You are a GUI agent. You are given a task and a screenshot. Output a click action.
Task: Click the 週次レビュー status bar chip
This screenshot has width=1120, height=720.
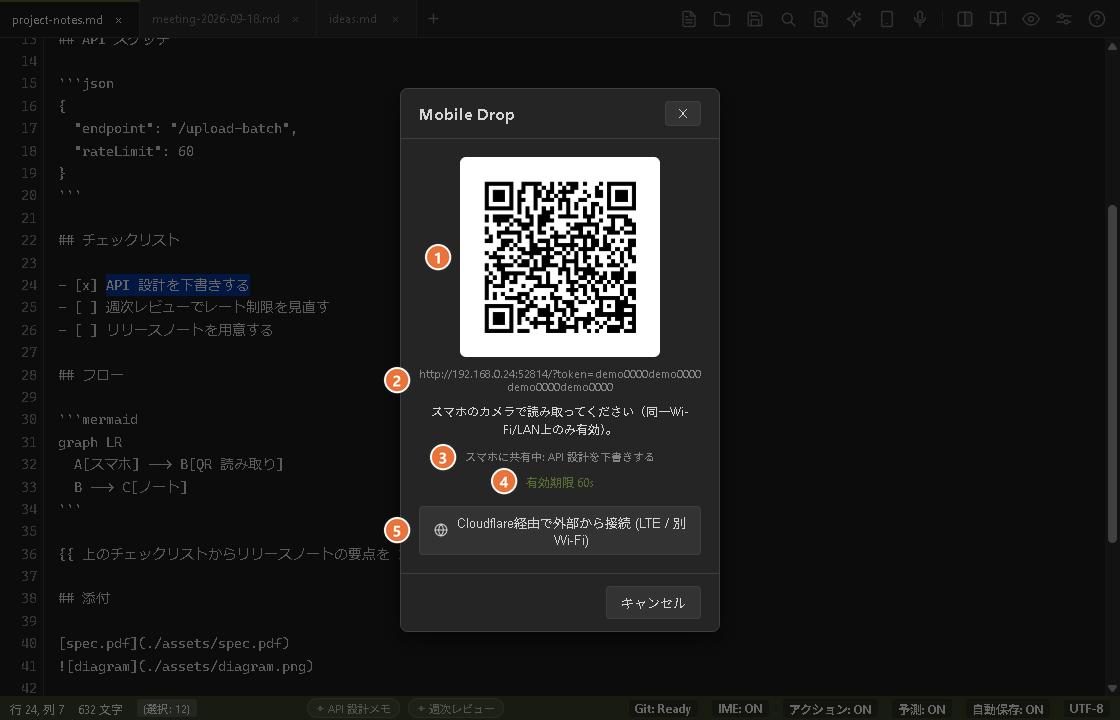[456, 709]
